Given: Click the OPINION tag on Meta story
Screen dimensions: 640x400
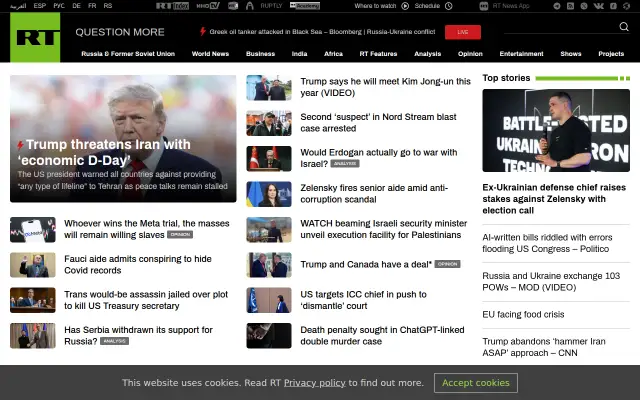Looking at the screenshot, I should (x=180, y=235).
